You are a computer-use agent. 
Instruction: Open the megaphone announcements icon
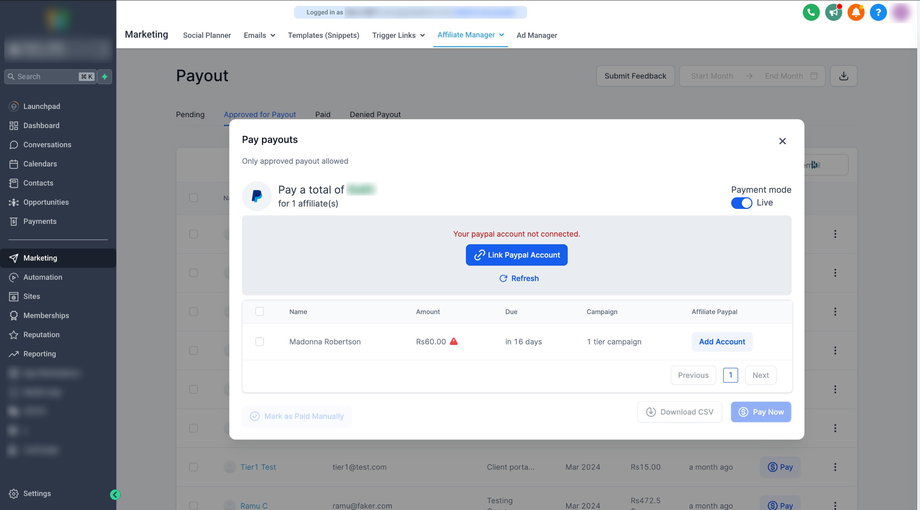(833, 12)
